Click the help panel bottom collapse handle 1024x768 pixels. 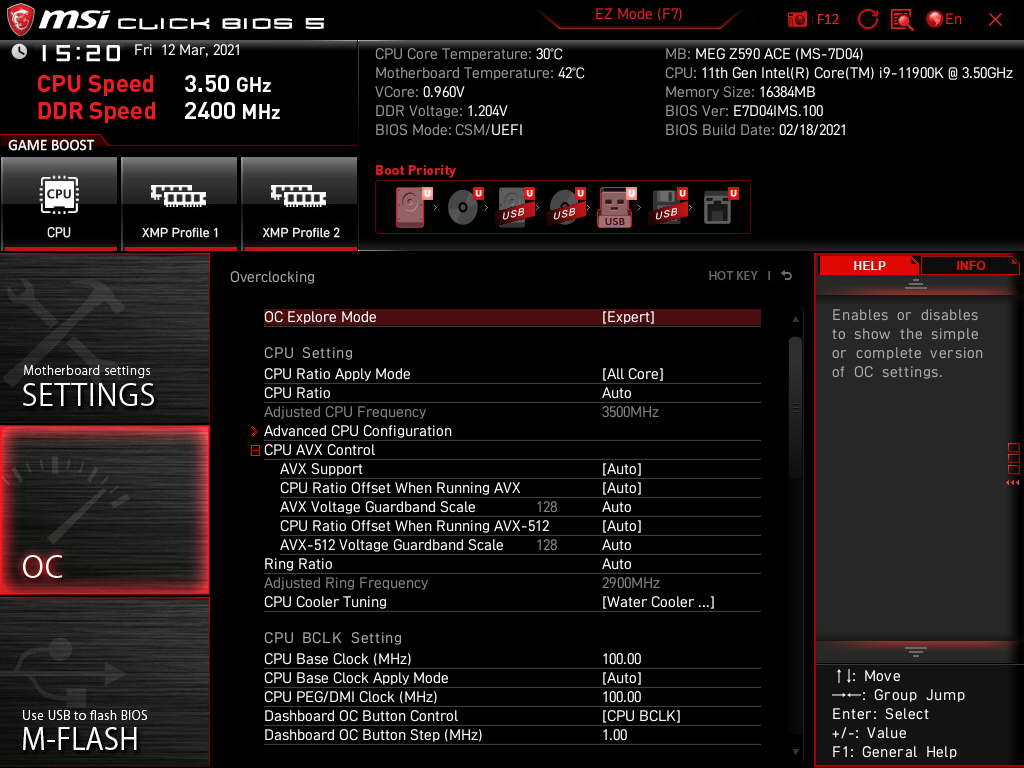[x=916, y=652]
